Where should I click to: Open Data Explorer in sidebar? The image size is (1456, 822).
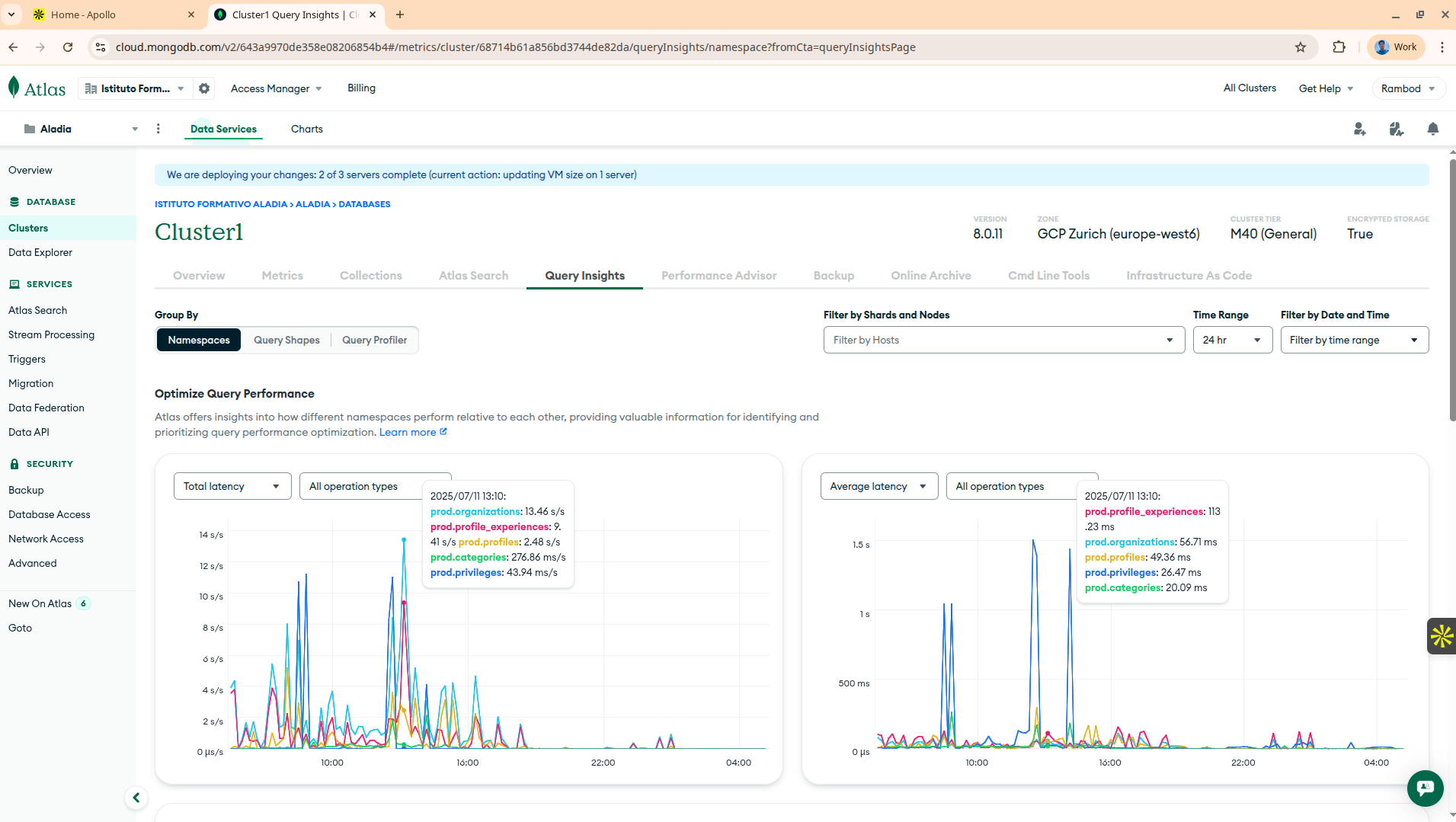tap(40, 252)
